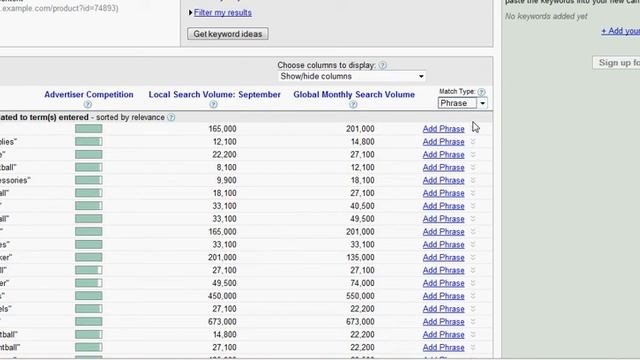This screenshot has width=640, height=360.
Task: Add Phrase for the 33,100 / 33,100 row
Action: (x=444, y=244)
